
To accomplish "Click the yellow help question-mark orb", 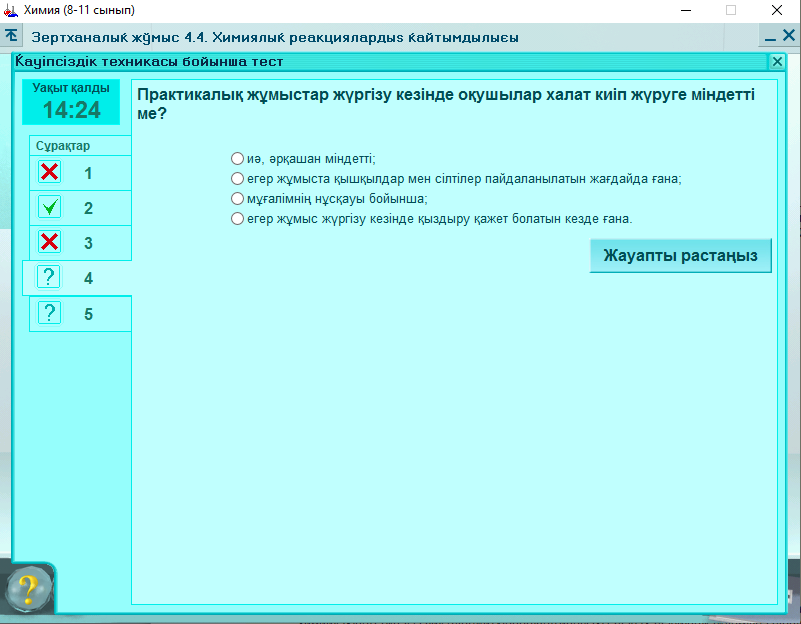I will pos(29,589).
